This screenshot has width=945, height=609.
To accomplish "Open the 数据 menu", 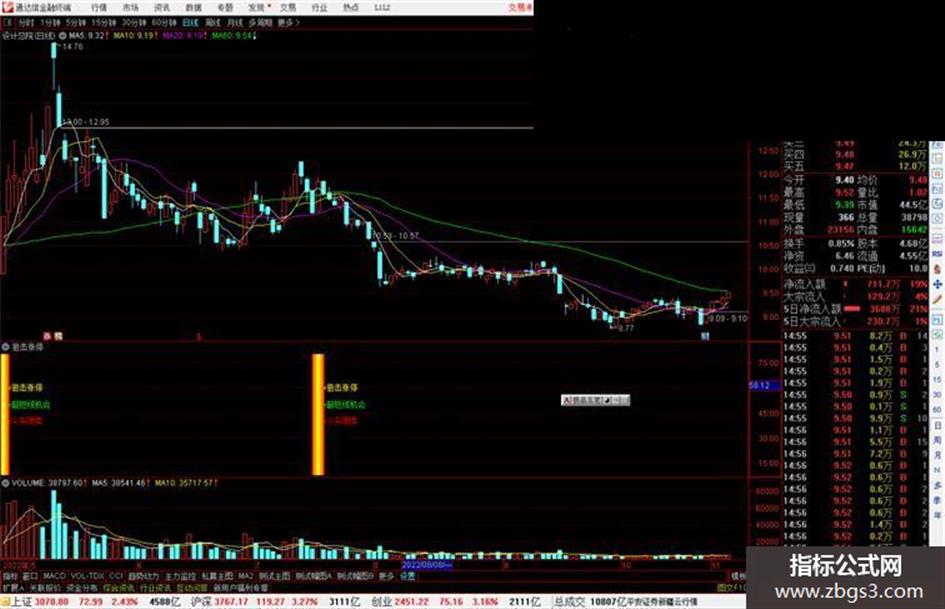I will coord(193,8).
